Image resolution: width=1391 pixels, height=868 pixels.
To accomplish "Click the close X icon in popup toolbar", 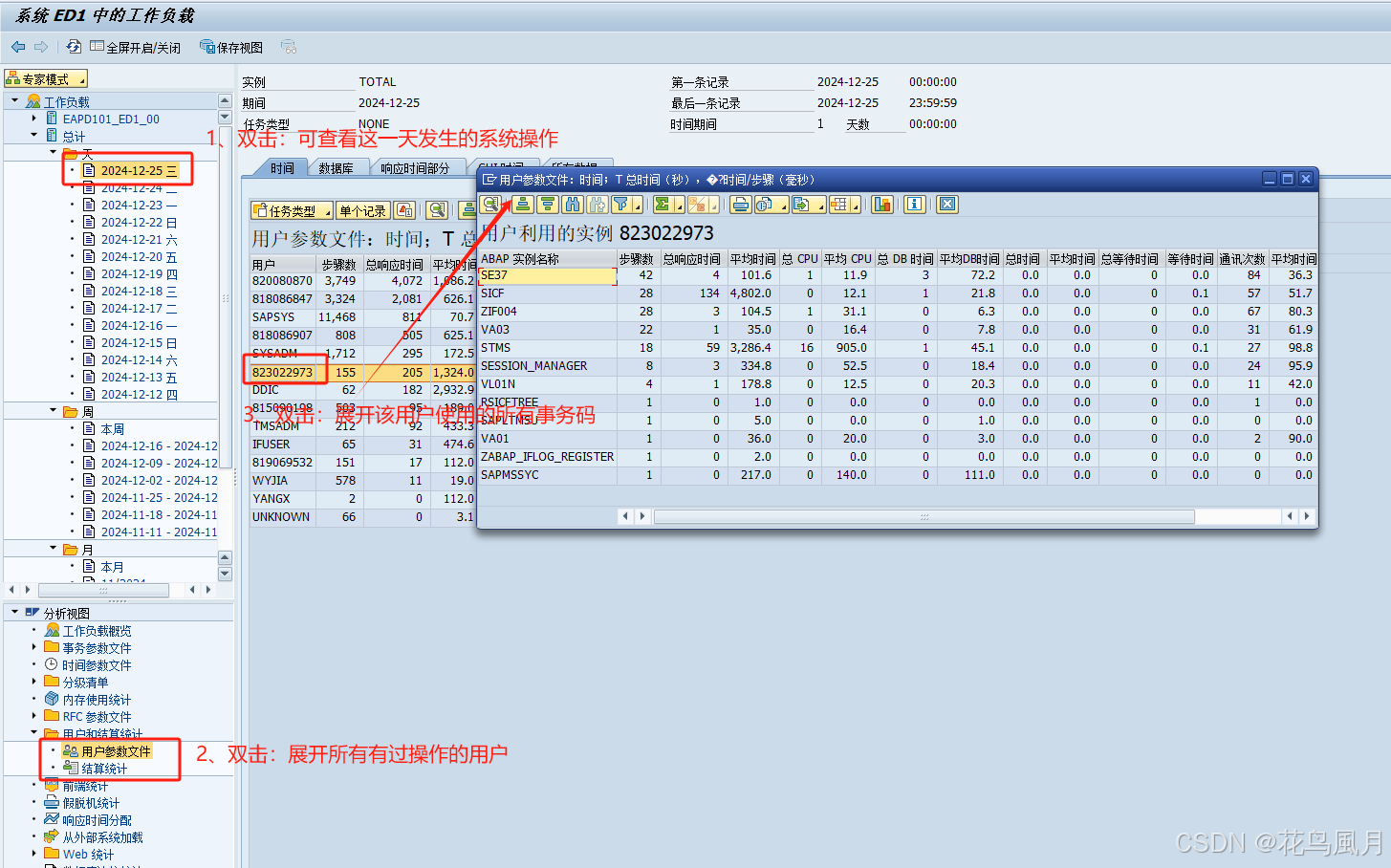I will [x=946, y=204].
